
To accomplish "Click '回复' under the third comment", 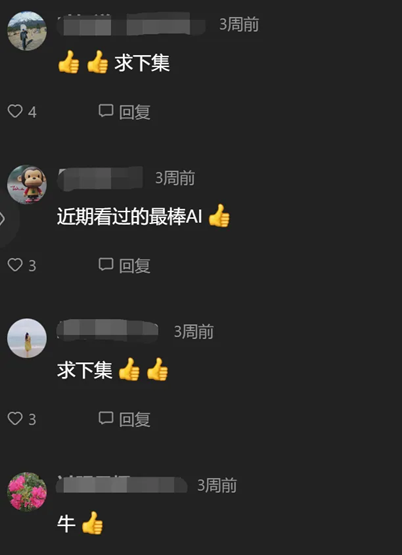I will [134, 419].
